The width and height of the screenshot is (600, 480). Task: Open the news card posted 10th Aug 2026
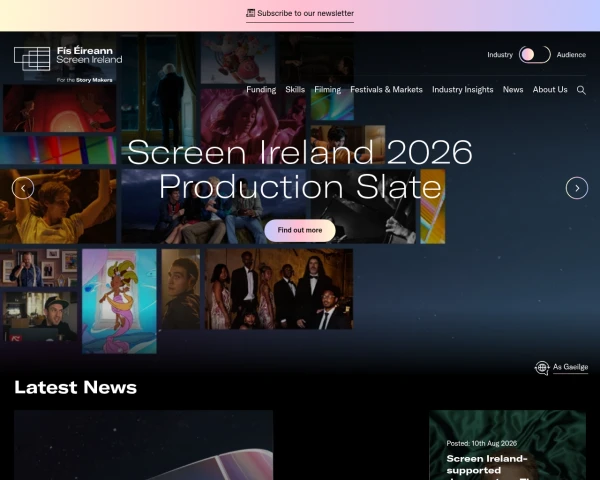coord(507,445)
